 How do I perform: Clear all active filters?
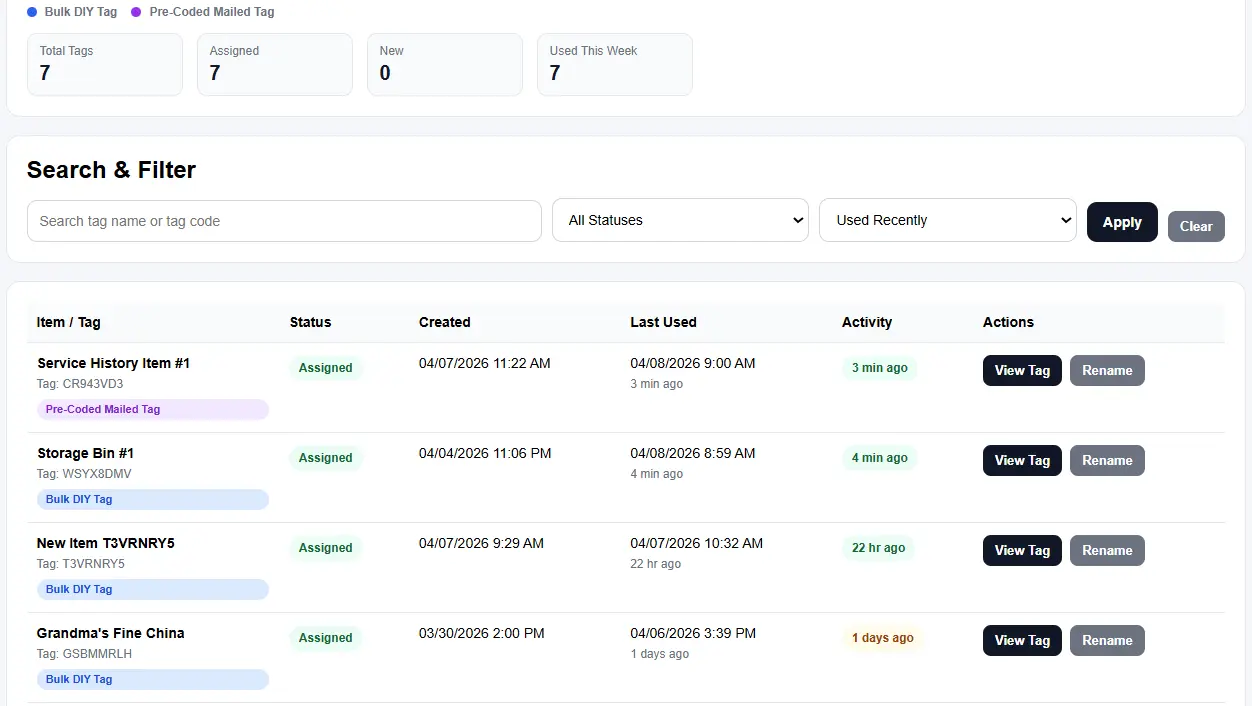(1196, 226)
